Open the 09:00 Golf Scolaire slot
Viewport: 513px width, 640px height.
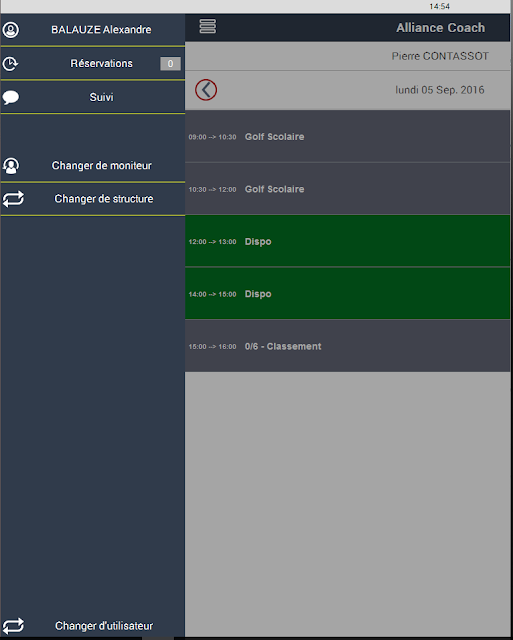(347, 136)
